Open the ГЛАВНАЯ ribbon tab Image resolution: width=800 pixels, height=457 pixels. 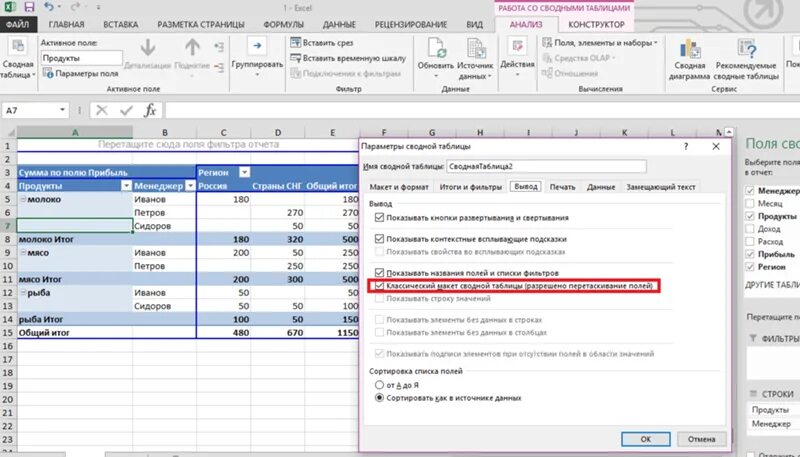pyautogui.click(x=66, y=24)
